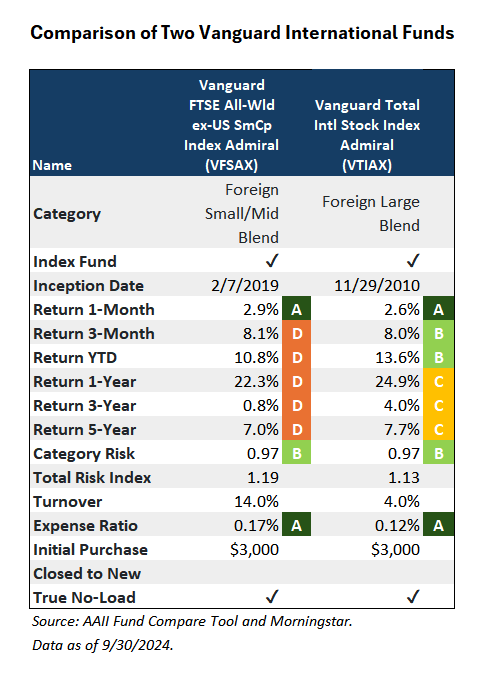
Task: Click the VFSAX Index Fund checkmark
Action: (x=272, y=261)
